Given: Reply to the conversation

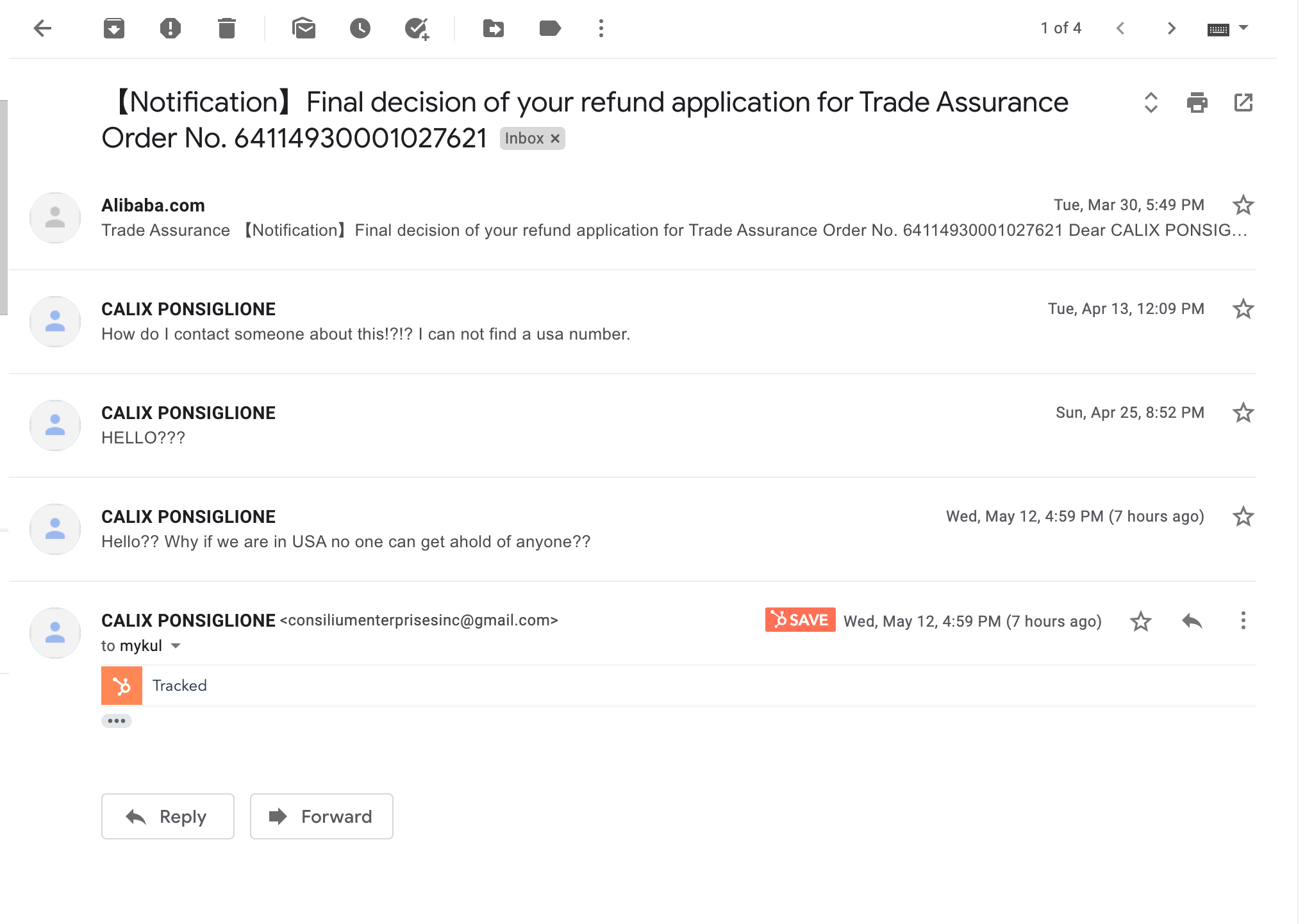Looking at the screenshot, I should (x=167, y=816).
